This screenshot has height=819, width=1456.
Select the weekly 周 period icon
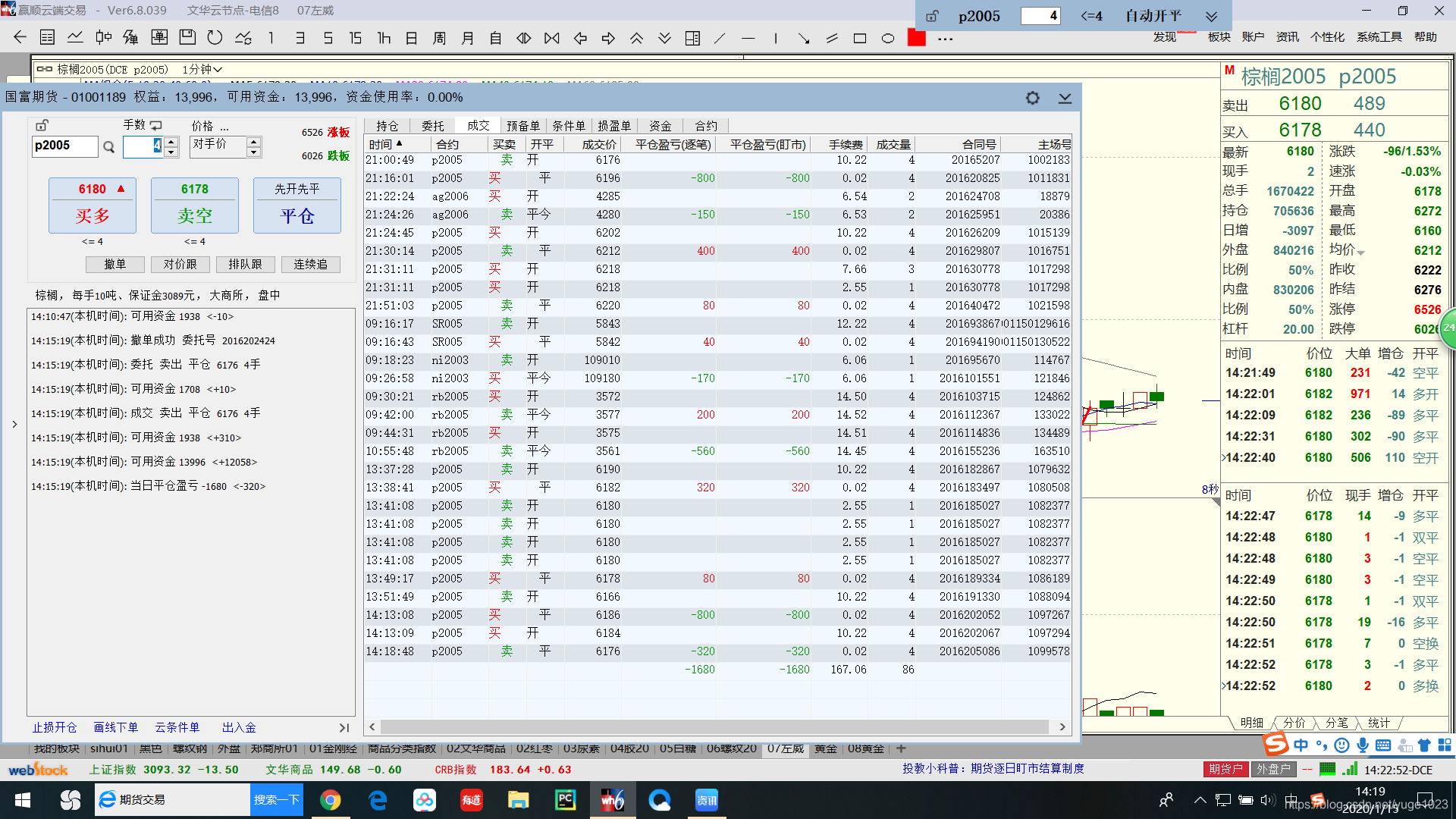439,37
